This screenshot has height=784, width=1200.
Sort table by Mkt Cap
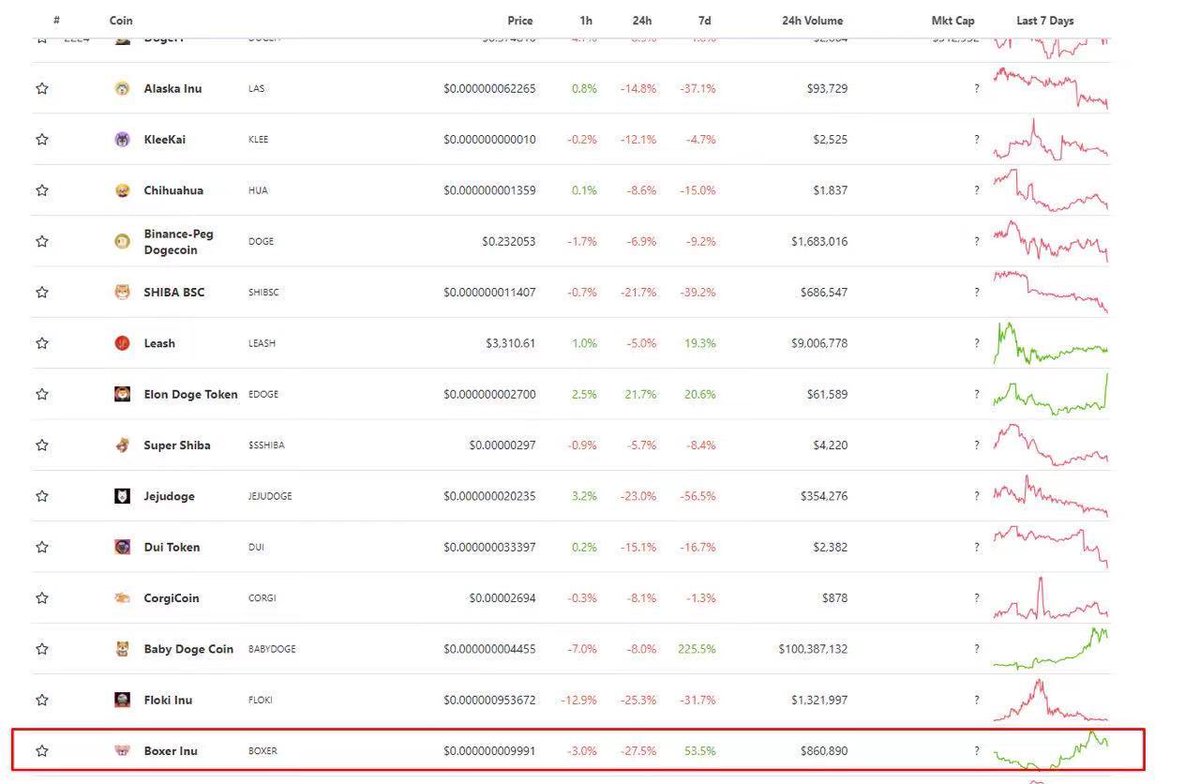click(x=953, y=21)
